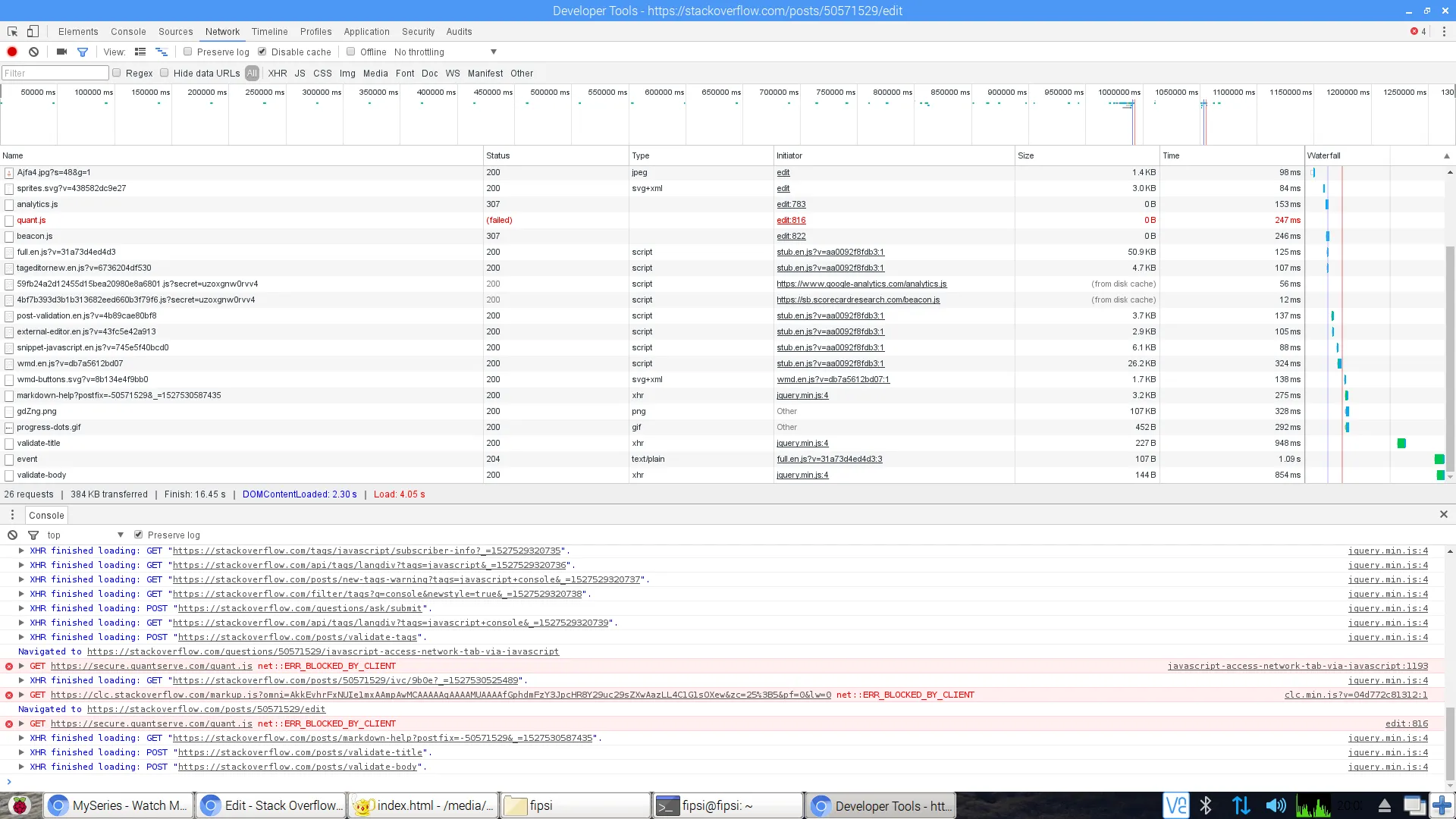Toggle waterfall overview view icon
This screenshot has height=819, width=1456.
(x=162, y=52)
